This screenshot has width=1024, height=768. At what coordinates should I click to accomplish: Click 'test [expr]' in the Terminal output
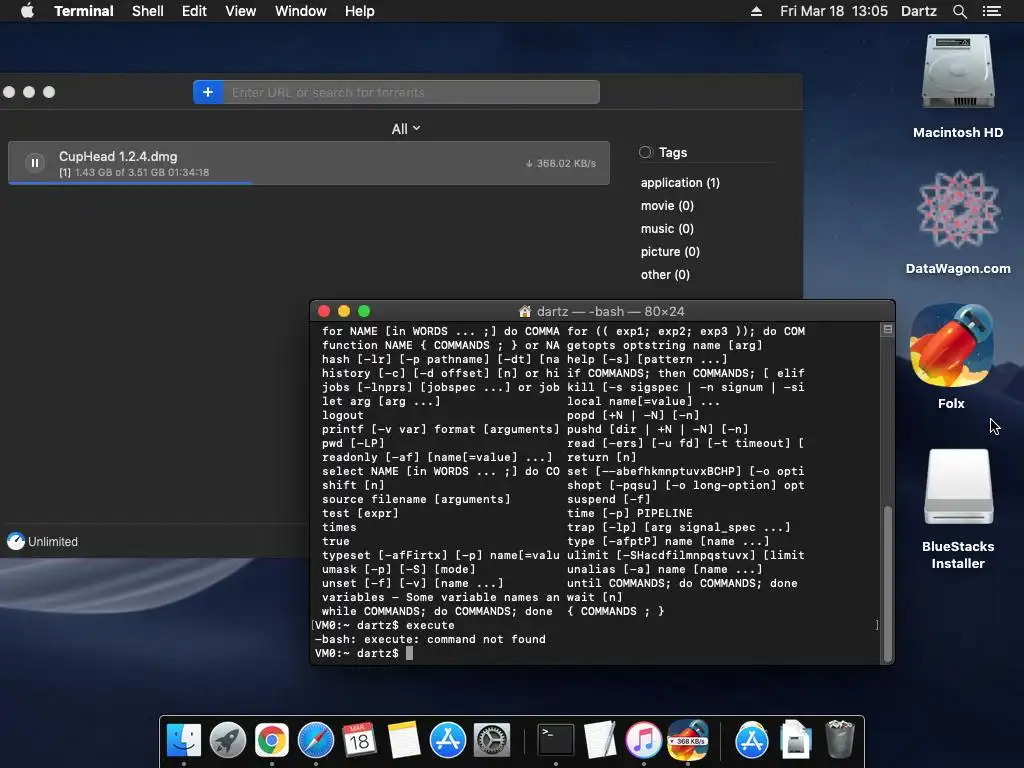[x=360, y=513]
